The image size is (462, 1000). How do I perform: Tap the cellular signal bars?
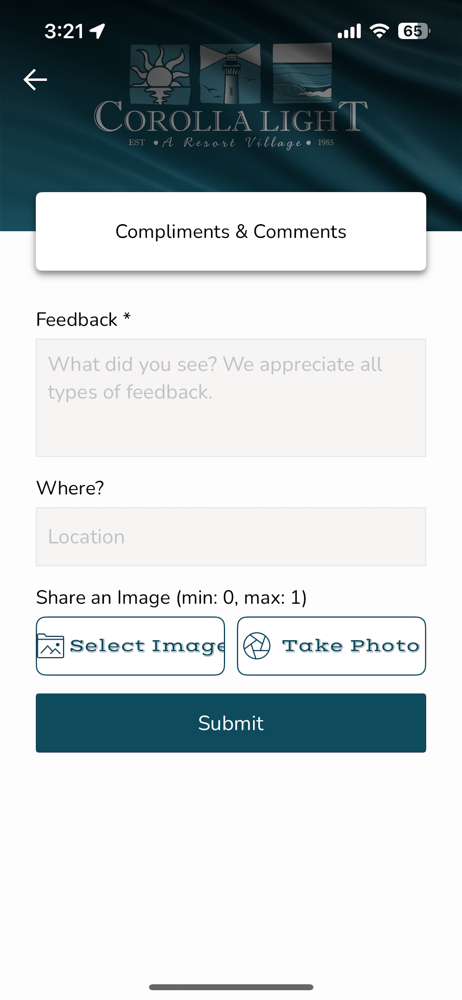349,31
